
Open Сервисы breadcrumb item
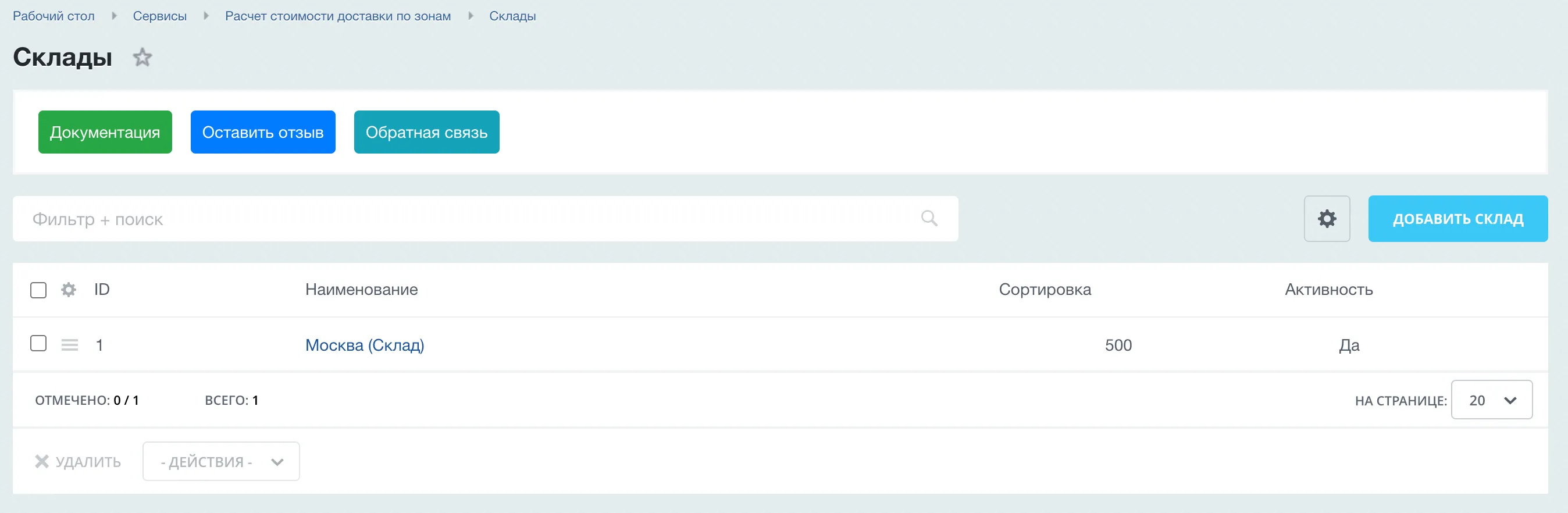(159, 16)
